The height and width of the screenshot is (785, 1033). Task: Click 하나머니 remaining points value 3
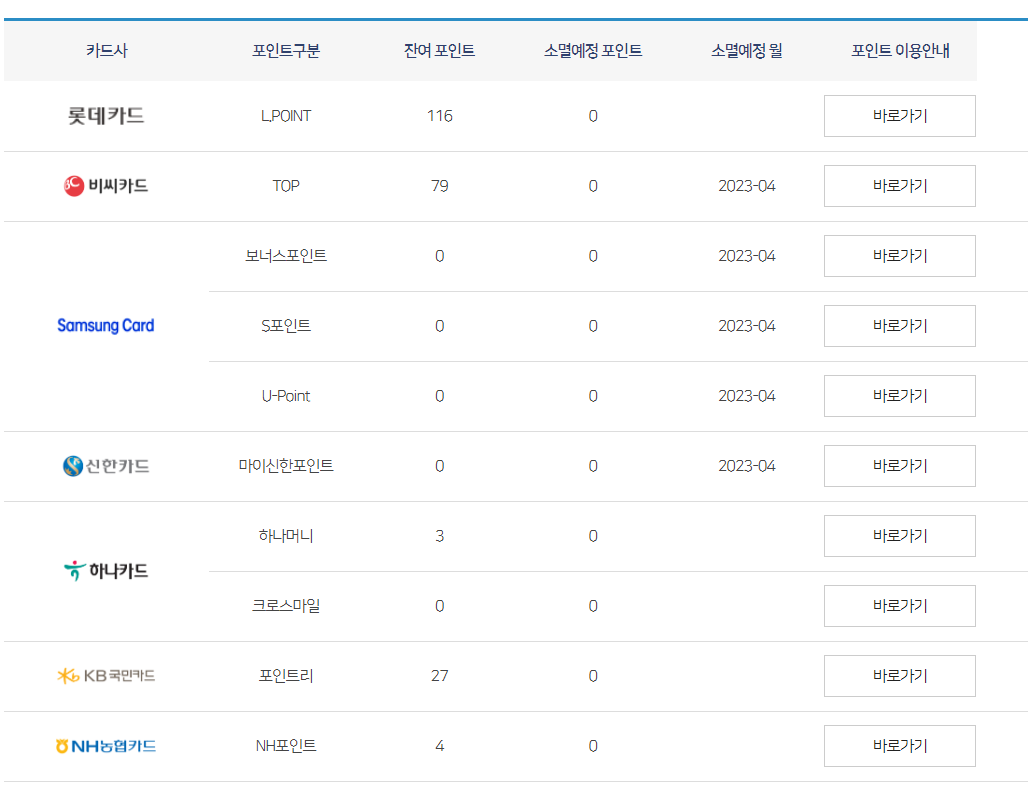tap(439, 536)
